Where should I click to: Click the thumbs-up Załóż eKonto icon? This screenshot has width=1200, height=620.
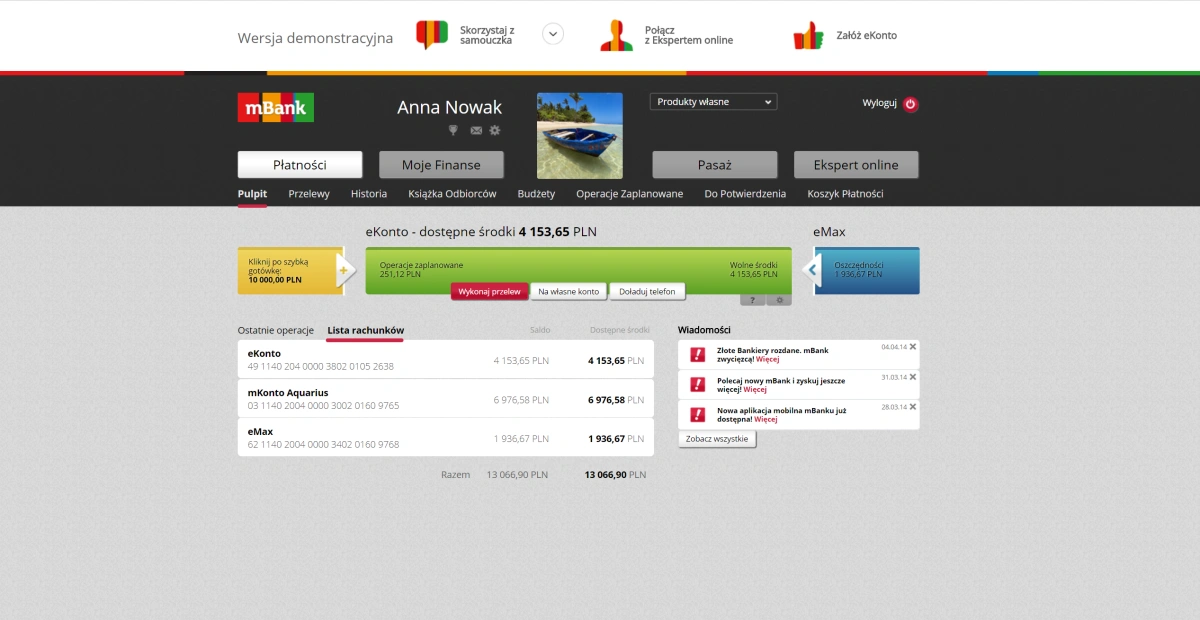pyautogui.click(x=808, y=36)
